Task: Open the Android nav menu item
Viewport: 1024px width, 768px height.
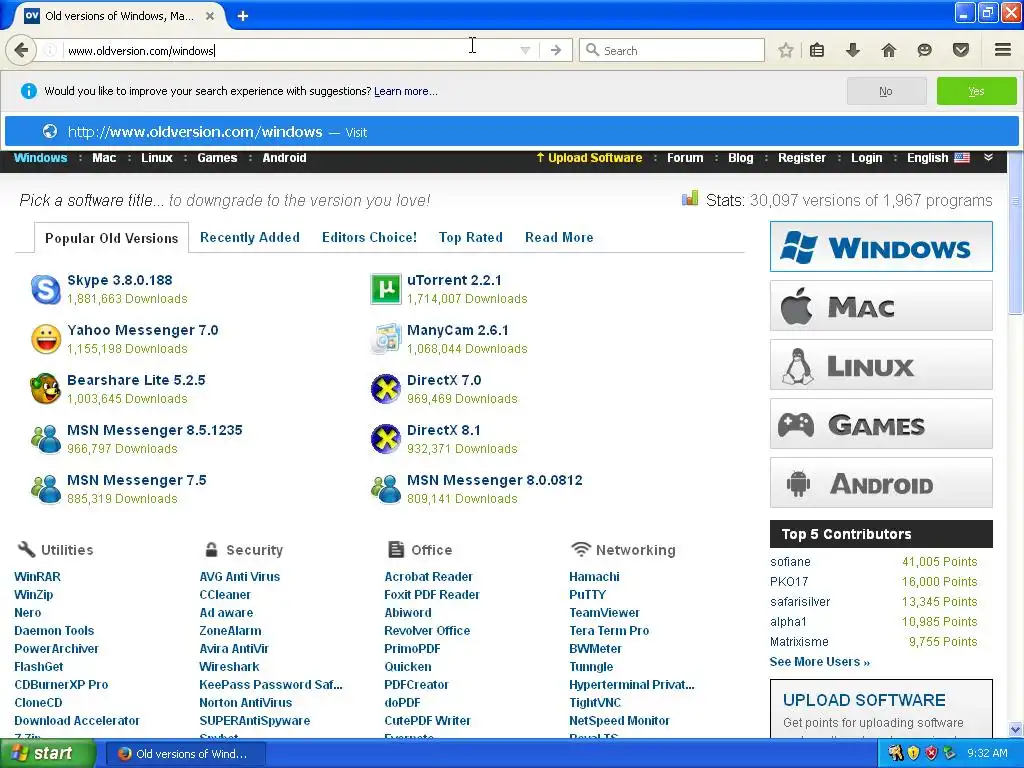Action: [284, 158]
